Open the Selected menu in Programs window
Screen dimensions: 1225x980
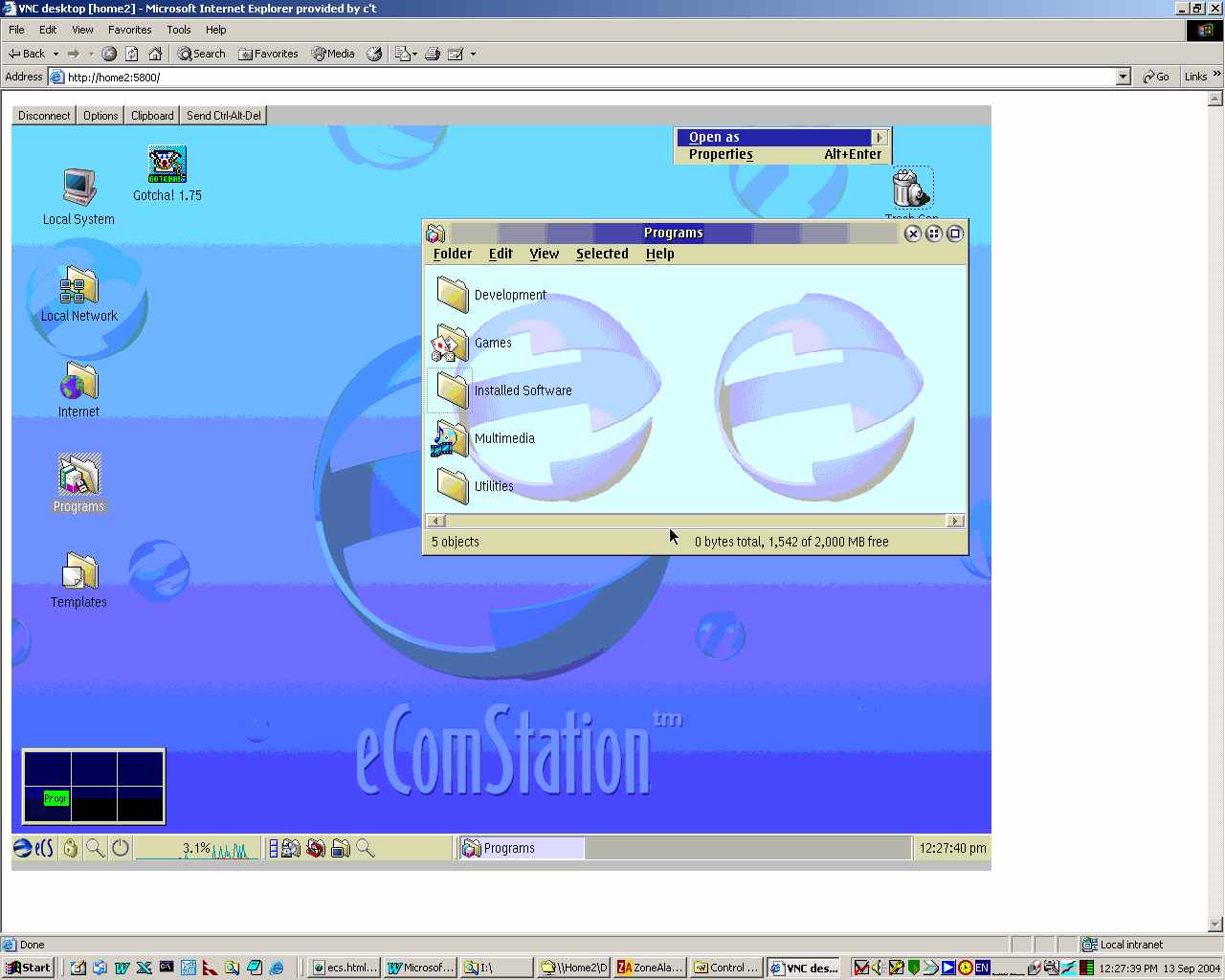coord(602,254)
